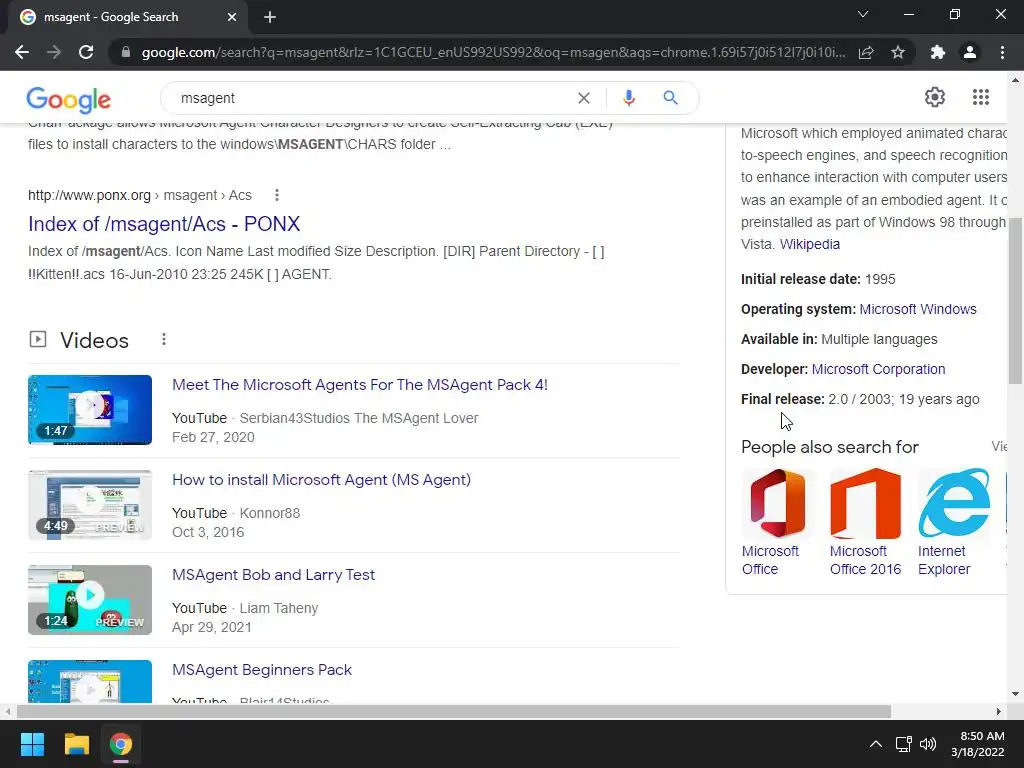This screenshot has width=1024, height=768.
Task: View site information lock icon
Action: pos(126,52)
